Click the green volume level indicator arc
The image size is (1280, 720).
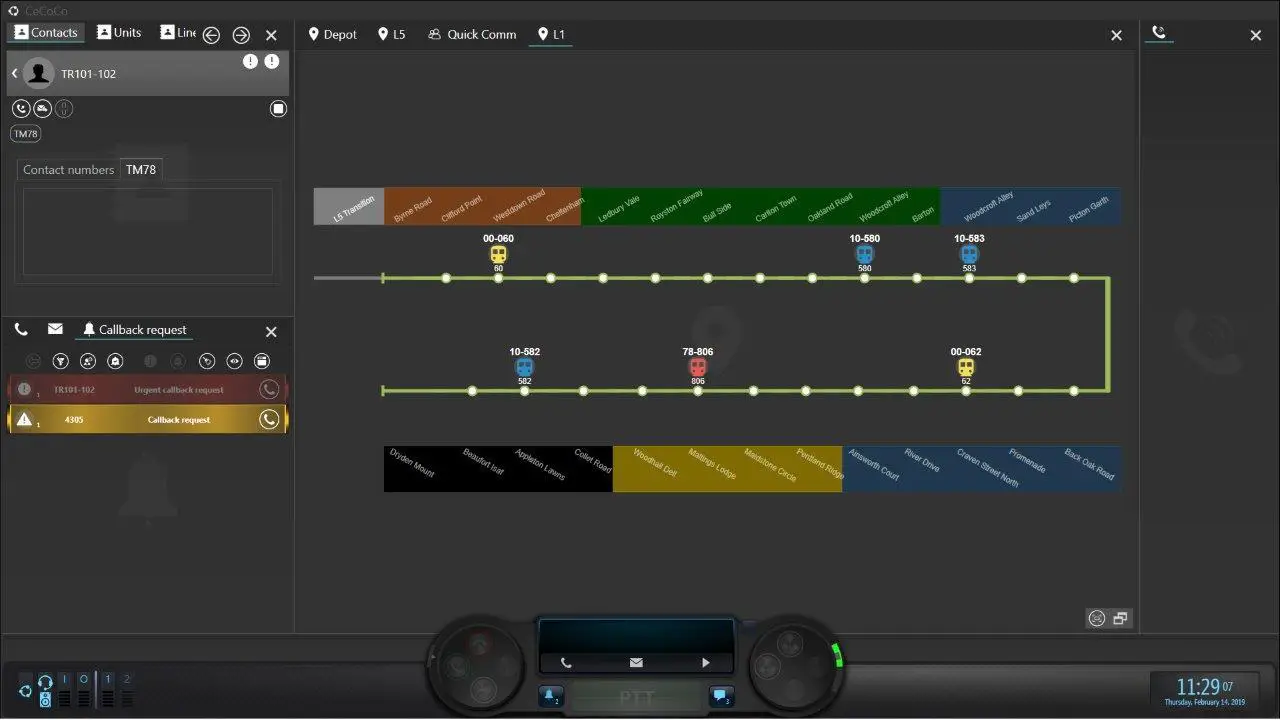tap(838, 656)
